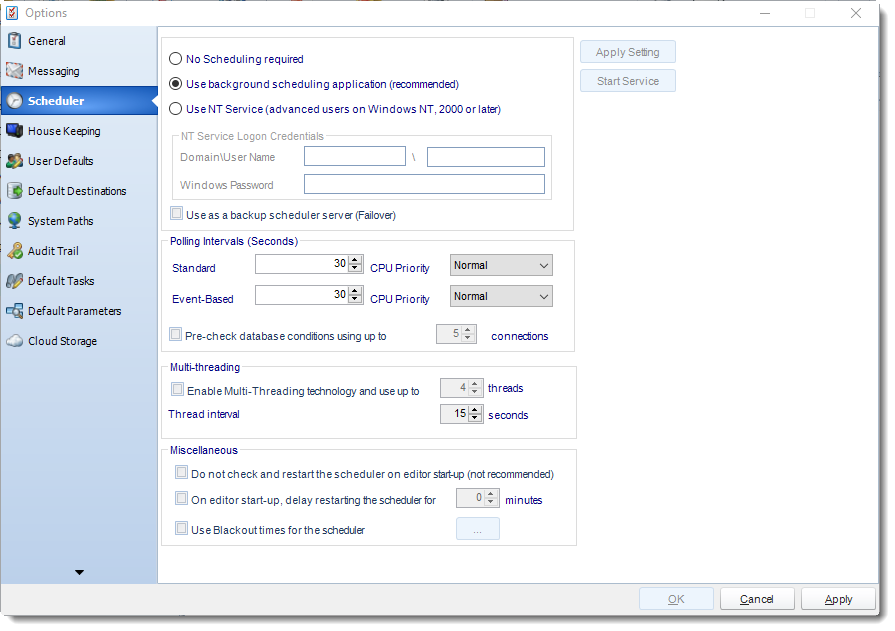Increase Standard polling interval value
The height and width of the screenshot is (631, 895).
pos(355,260)
